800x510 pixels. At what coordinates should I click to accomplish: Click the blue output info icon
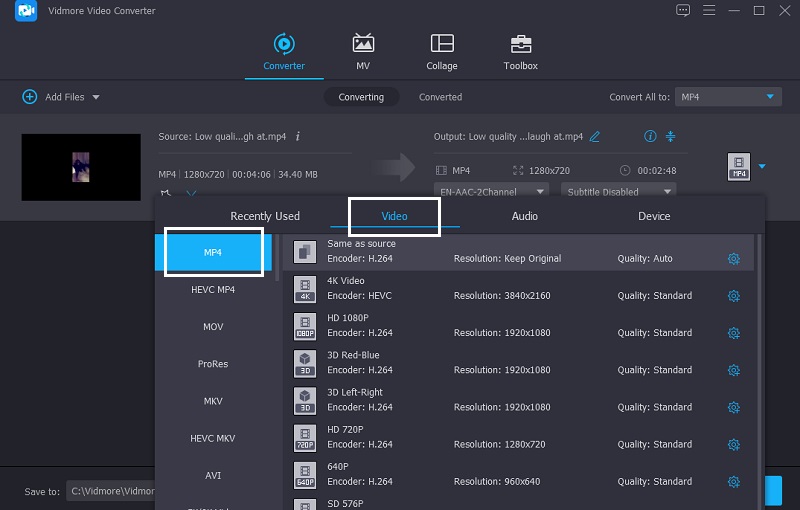pyautogui.click(x=650, y=136)
